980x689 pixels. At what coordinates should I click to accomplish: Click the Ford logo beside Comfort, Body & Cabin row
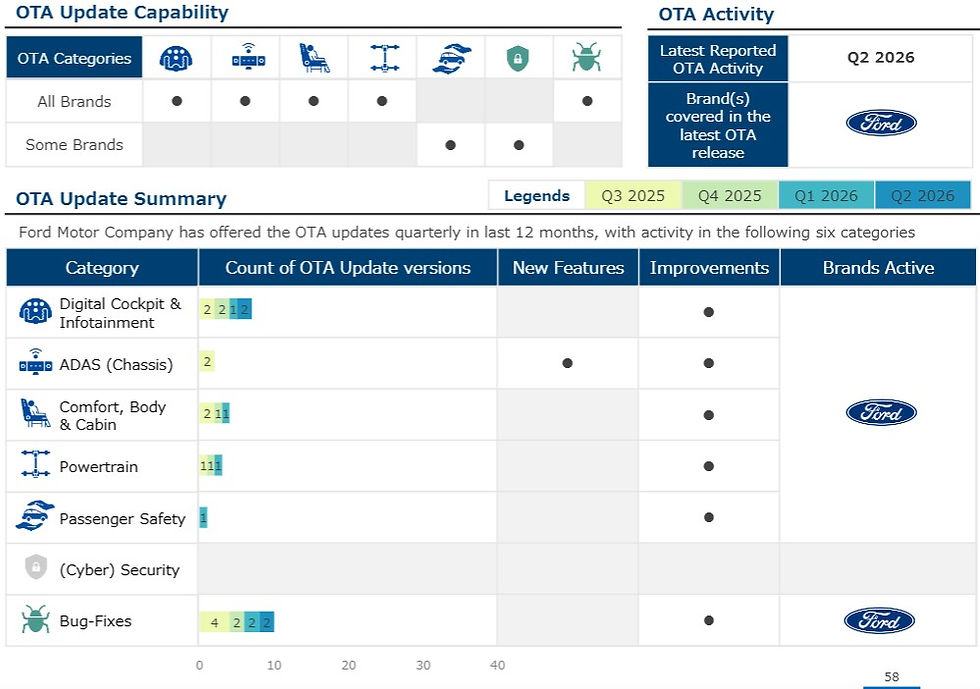coord(881,413)
